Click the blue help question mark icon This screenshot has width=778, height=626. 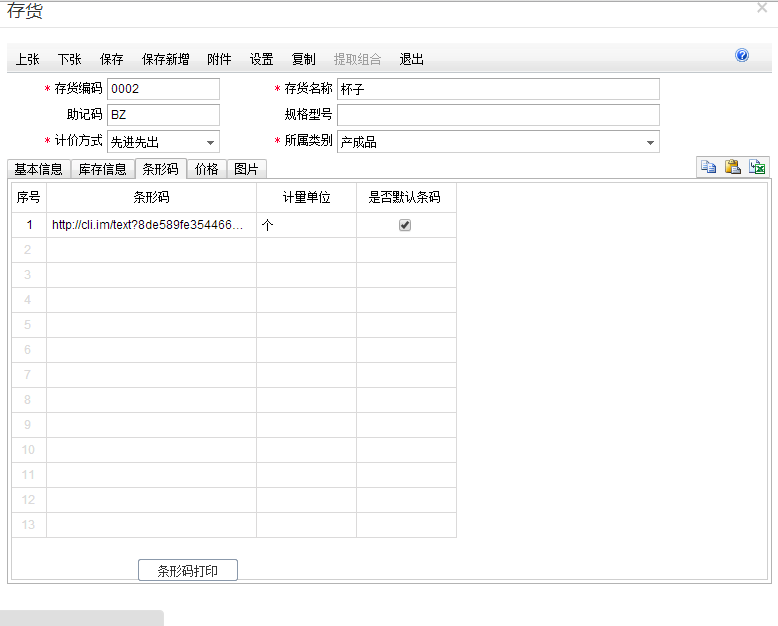click(742, 56)
